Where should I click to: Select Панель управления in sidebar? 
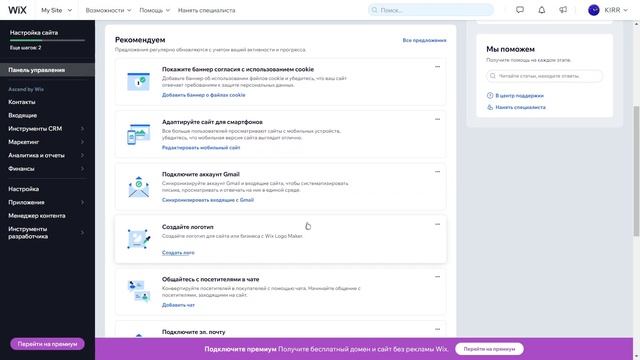tap(47, 70)
